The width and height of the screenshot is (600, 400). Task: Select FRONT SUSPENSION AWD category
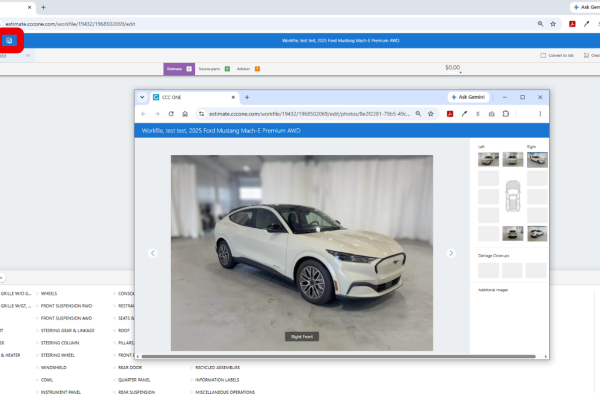(67, 318)
